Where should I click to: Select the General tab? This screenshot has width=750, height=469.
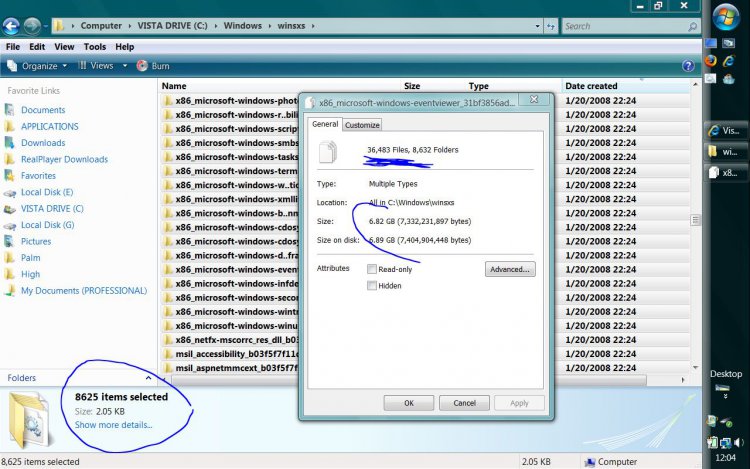(325, 124)
